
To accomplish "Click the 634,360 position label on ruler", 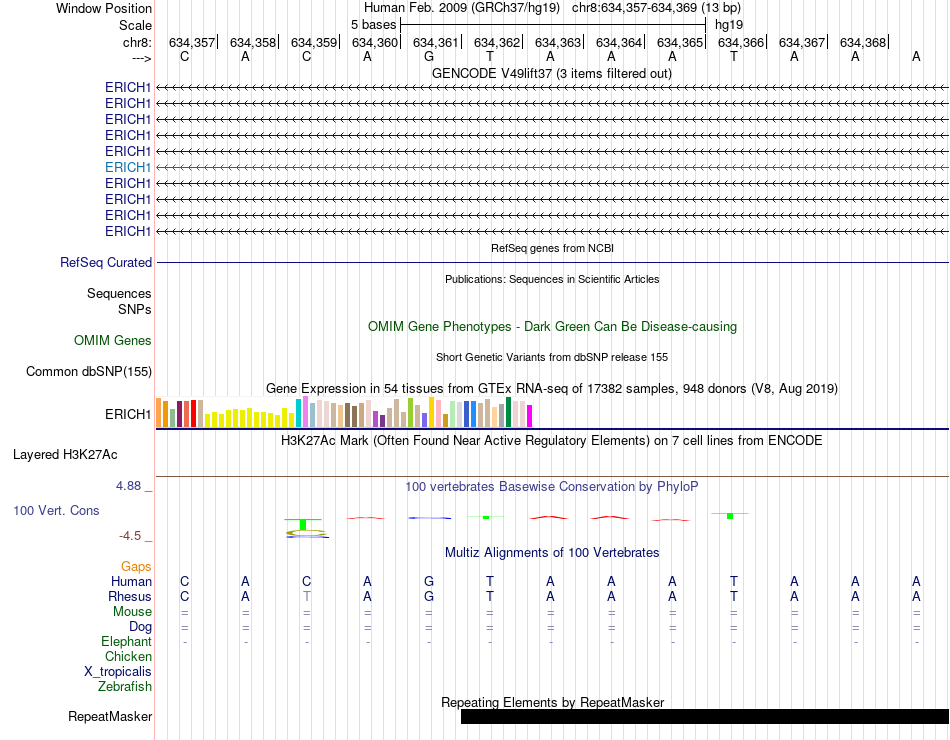I will pyautogui.click(x=375, y=42).
